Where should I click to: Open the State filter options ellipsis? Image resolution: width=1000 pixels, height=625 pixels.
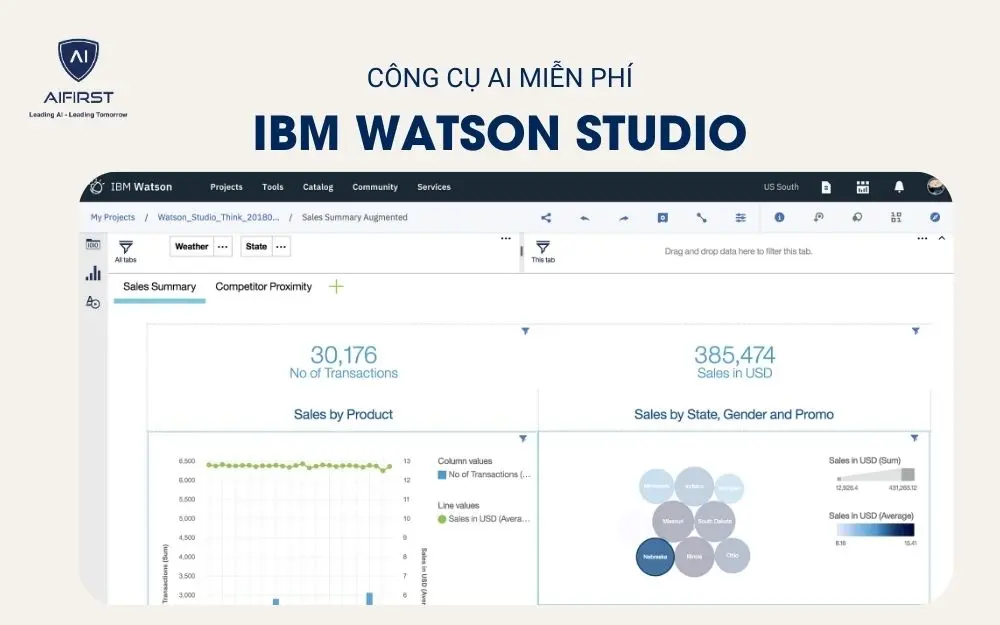[281, 247]
